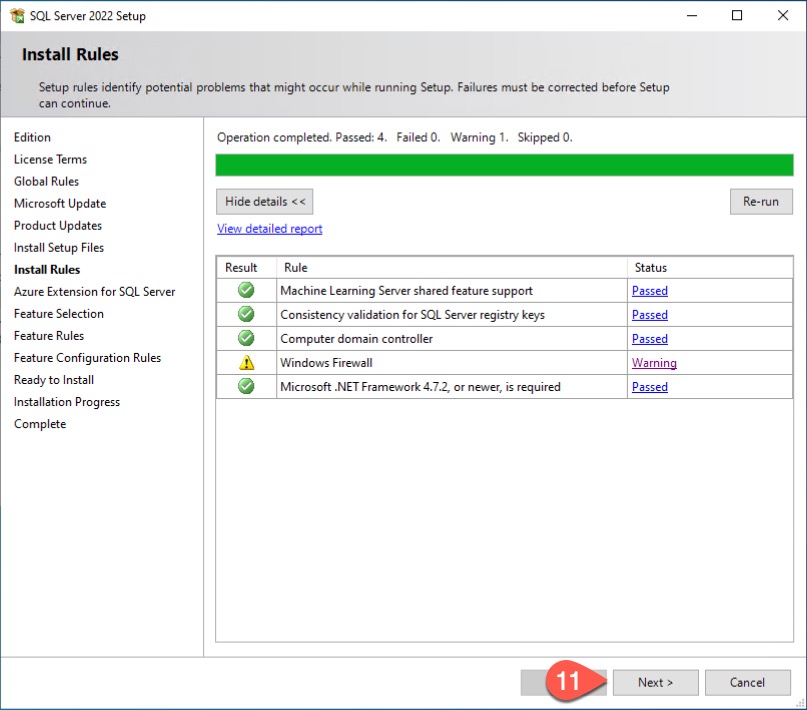Click the Rule column header

coord(296,268)
